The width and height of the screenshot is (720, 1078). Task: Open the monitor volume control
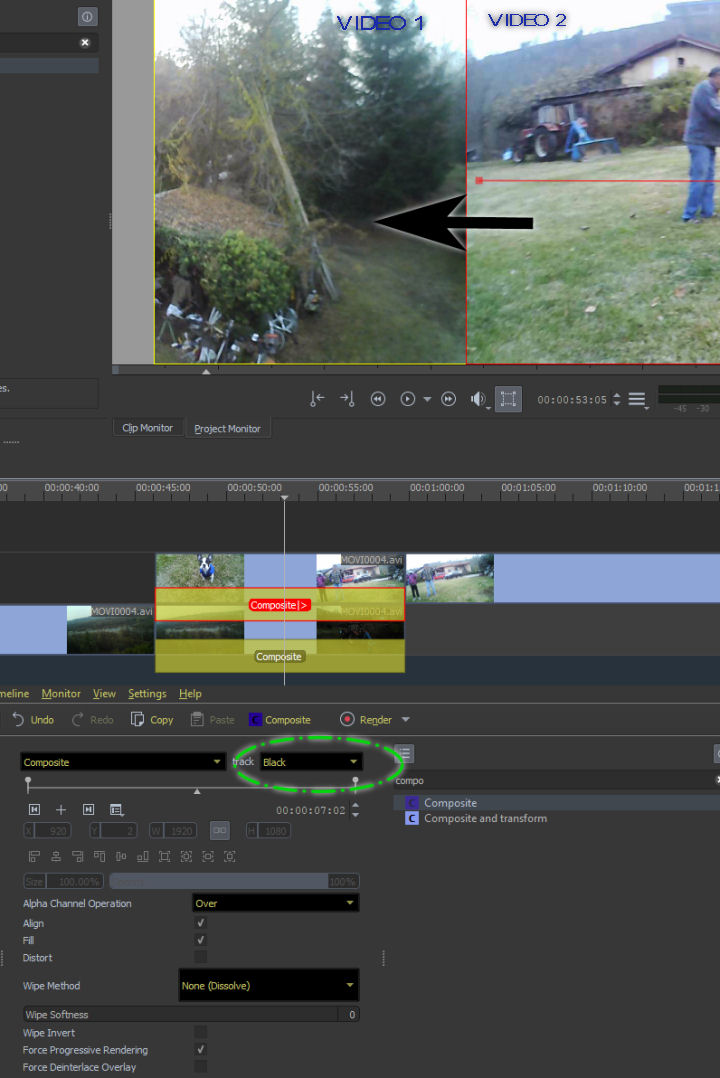click(479, 399)
